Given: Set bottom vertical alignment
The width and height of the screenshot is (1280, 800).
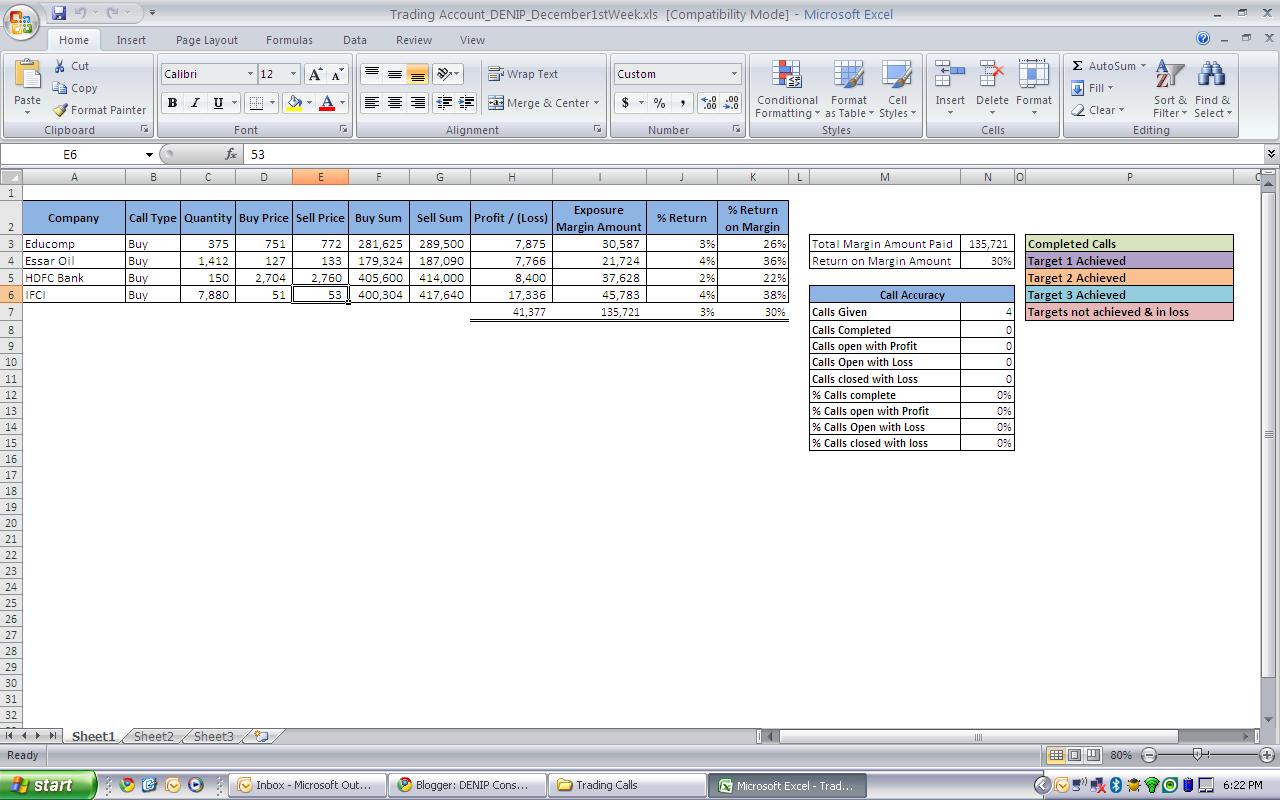Looking at the screenshot, I should [x=417, y=74].
